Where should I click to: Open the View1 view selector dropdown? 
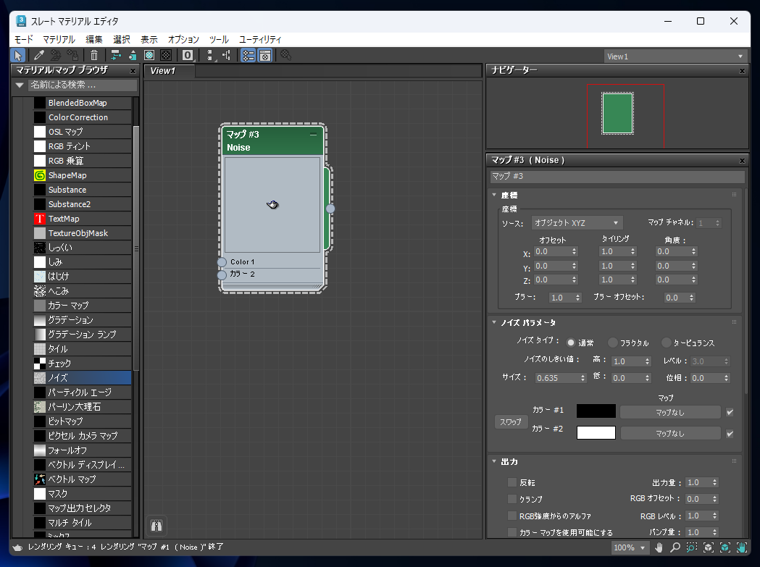pyautogui.click(x=674, y=56)
